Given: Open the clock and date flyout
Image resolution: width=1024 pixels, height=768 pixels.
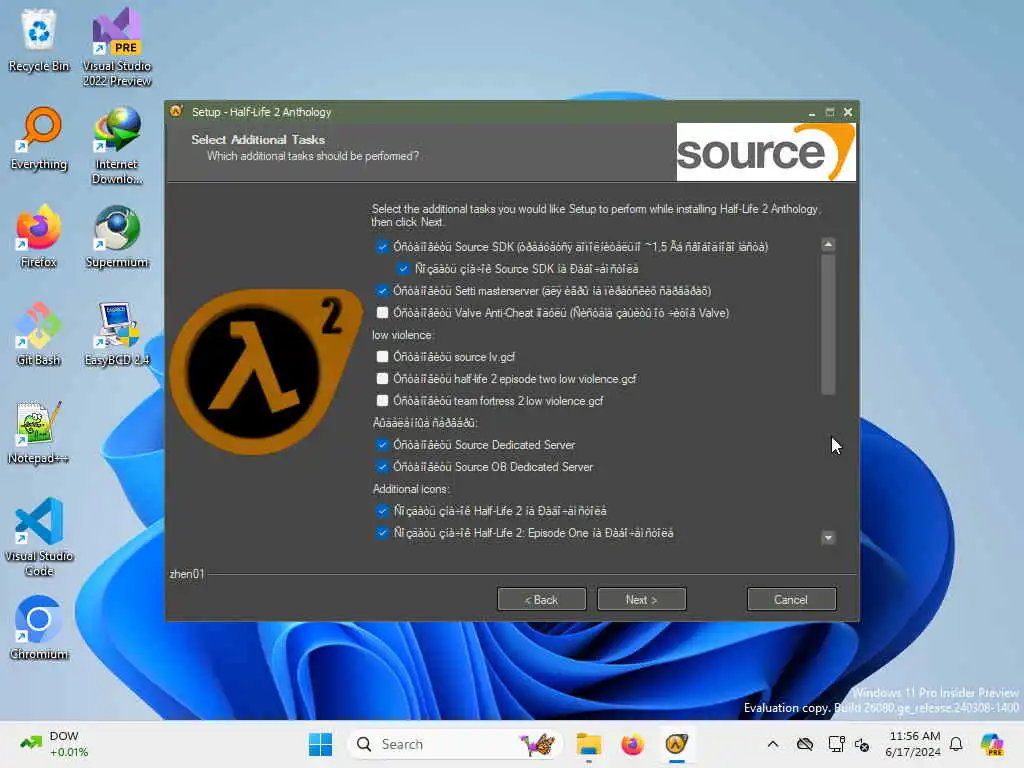Looking at the screenshot, I should pos(913,744).
